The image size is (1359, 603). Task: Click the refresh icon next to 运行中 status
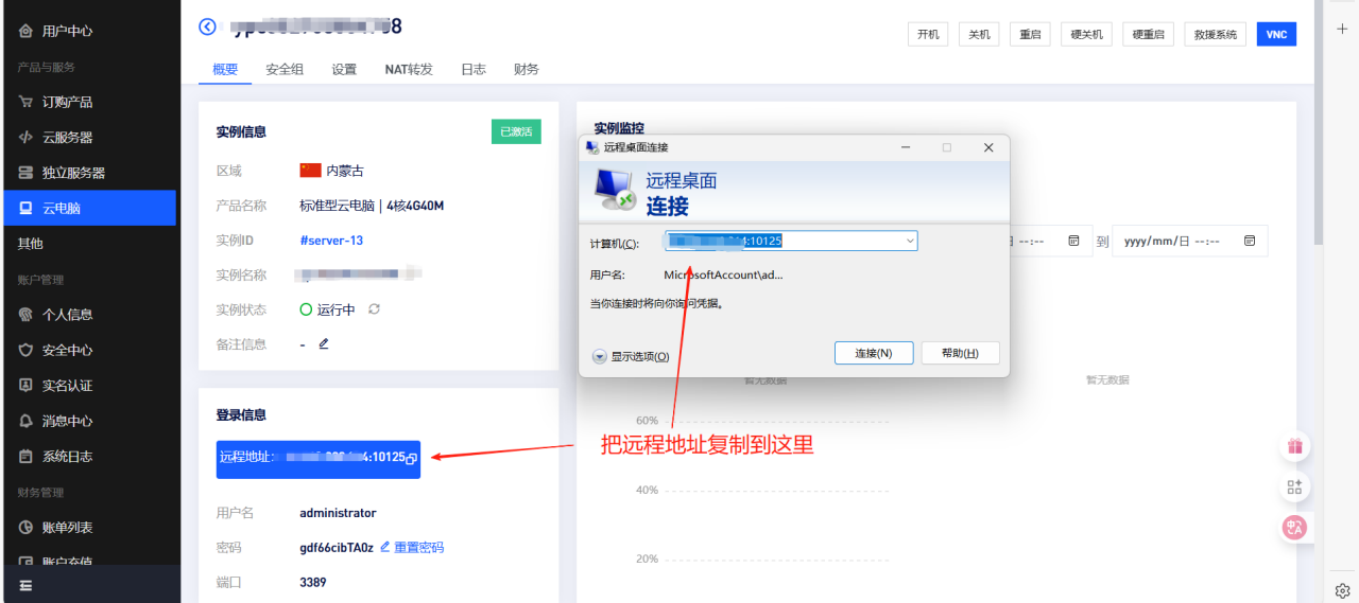point(374,309)
